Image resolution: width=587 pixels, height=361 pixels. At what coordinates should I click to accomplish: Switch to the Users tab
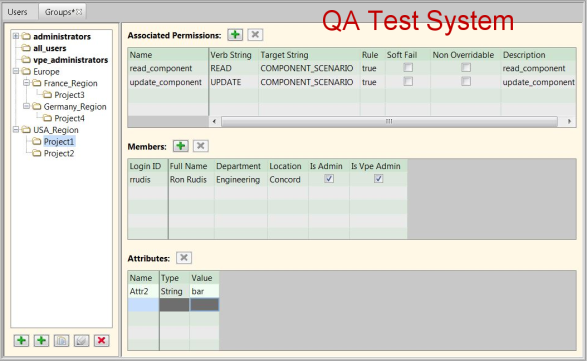pyautogui.click(x=18, y=12)
